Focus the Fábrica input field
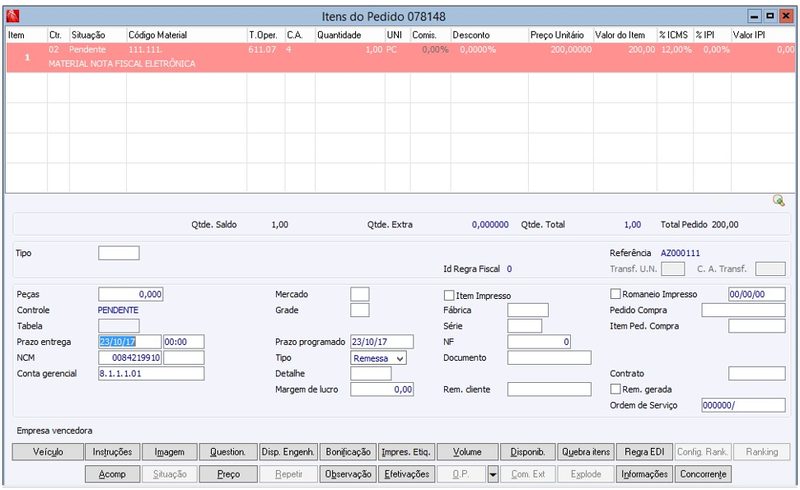This screenshot has height=490, width=800. pyautogui.click(x=528, y=310)
